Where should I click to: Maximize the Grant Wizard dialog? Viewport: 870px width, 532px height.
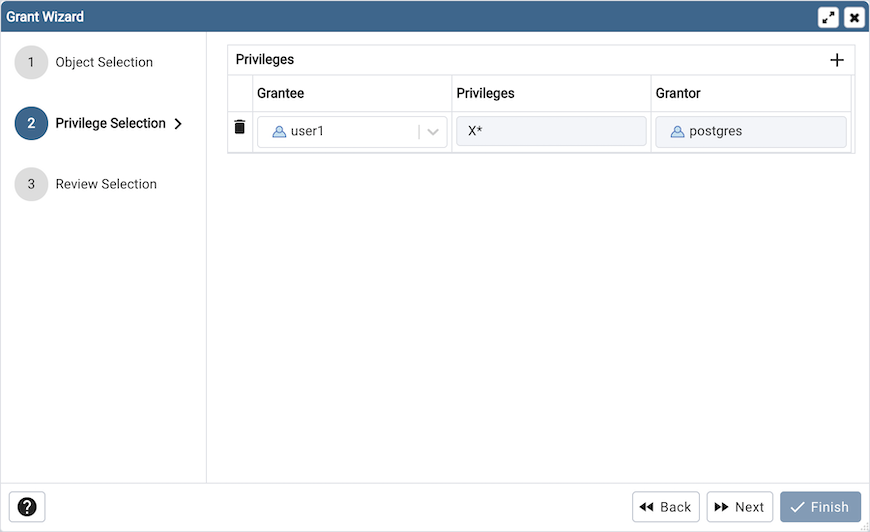click(x=828, y=17)
